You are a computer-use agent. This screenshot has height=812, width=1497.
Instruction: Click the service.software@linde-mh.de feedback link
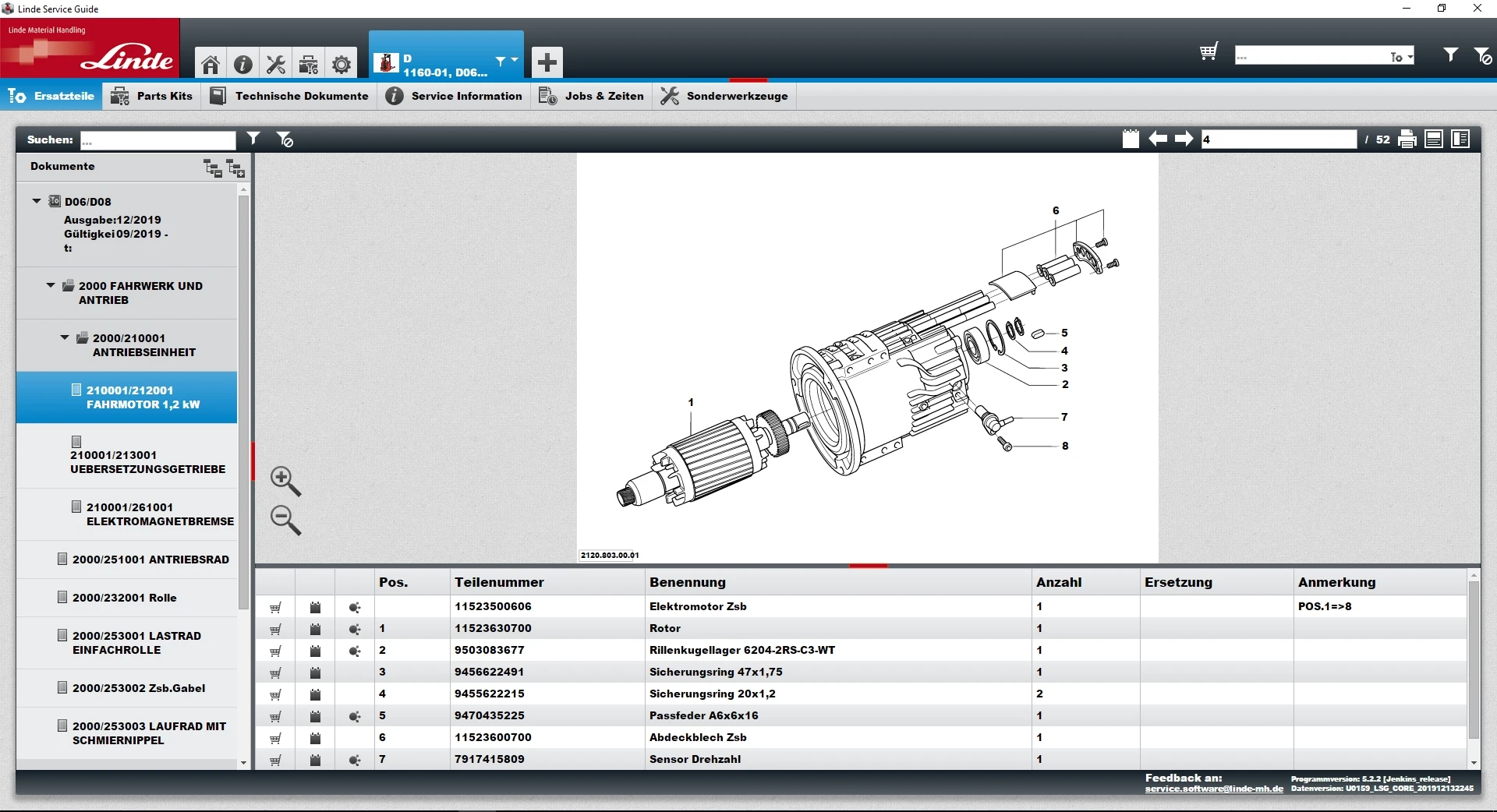[x=1213, y=789]
